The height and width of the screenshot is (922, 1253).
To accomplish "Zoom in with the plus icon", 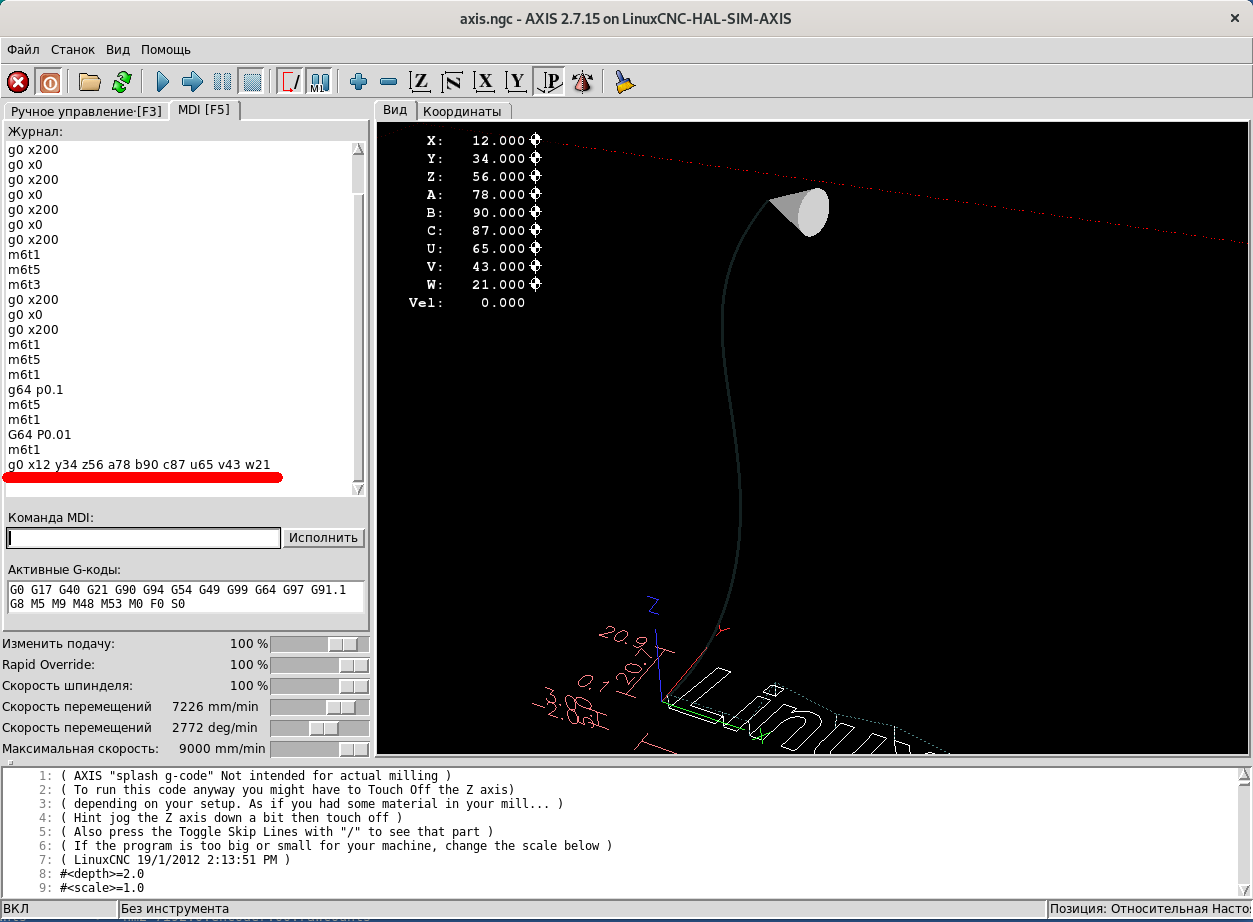I will pyautogui.click(x=358, y=82).
